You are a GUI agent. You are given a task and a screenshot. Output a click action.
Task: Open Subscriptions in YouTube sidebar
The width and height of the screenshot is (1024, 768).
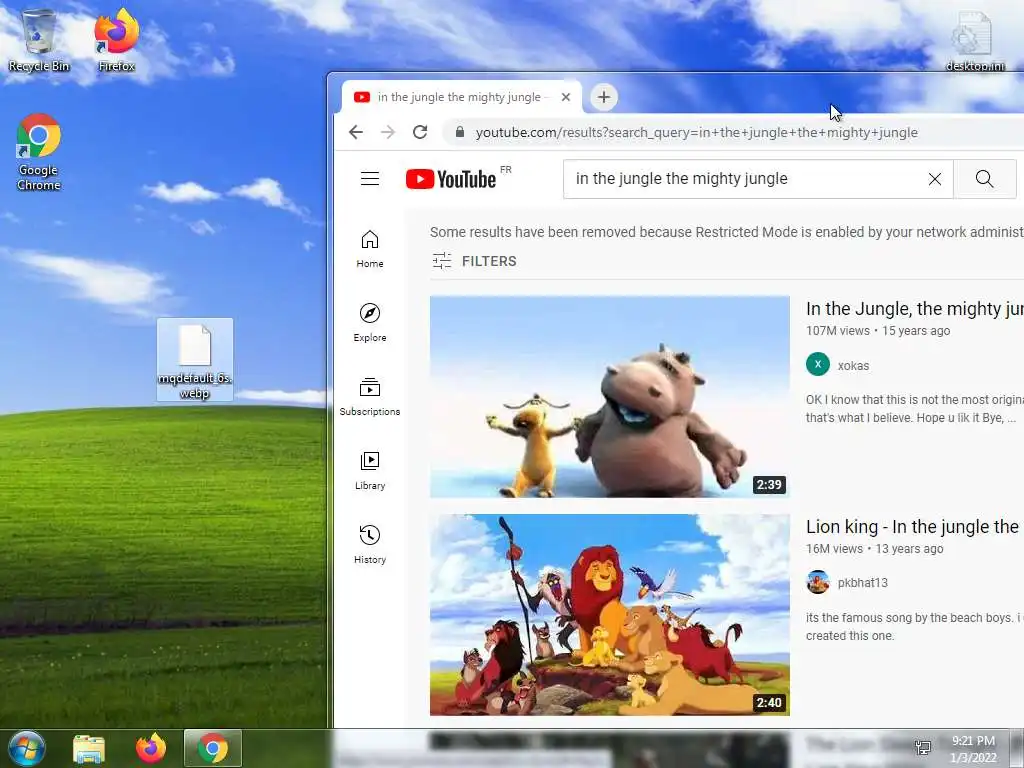point(370,396)
